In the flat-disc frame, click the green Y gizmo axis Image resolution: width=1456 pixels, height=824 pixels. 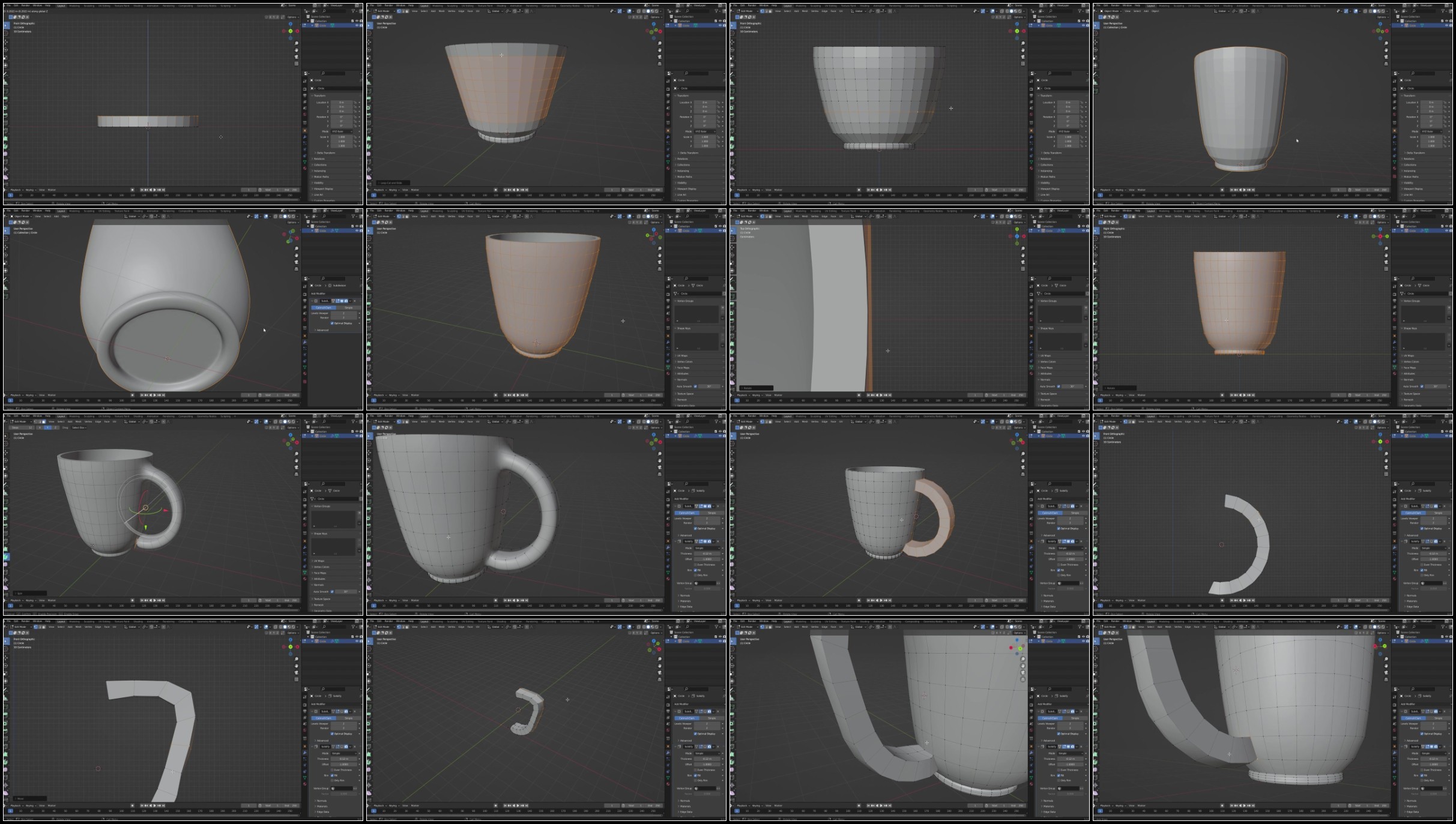291,31
